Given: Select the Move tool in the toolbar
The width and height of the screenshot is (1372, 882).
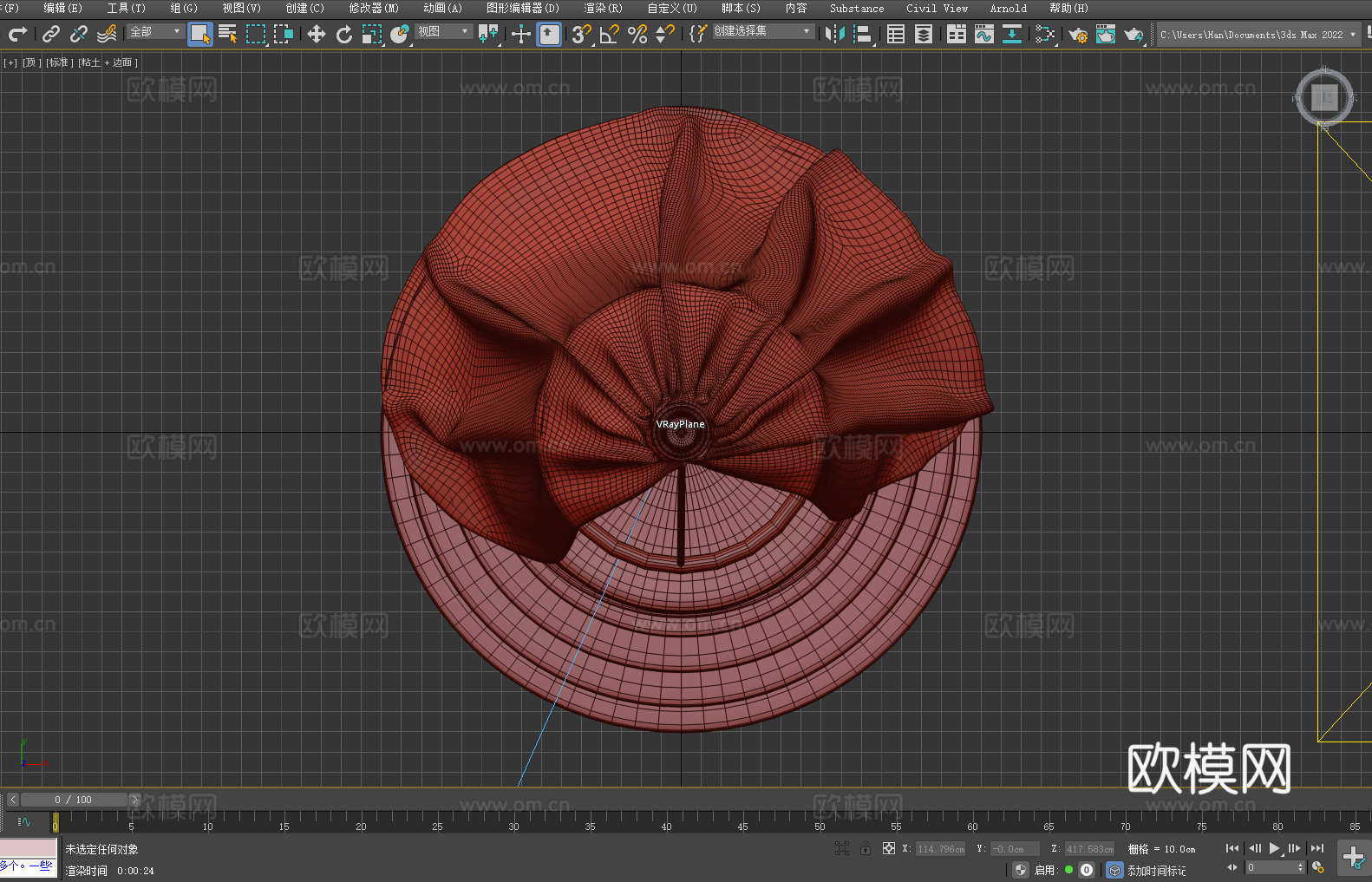Looking at the screenshot, I should 317,34.
